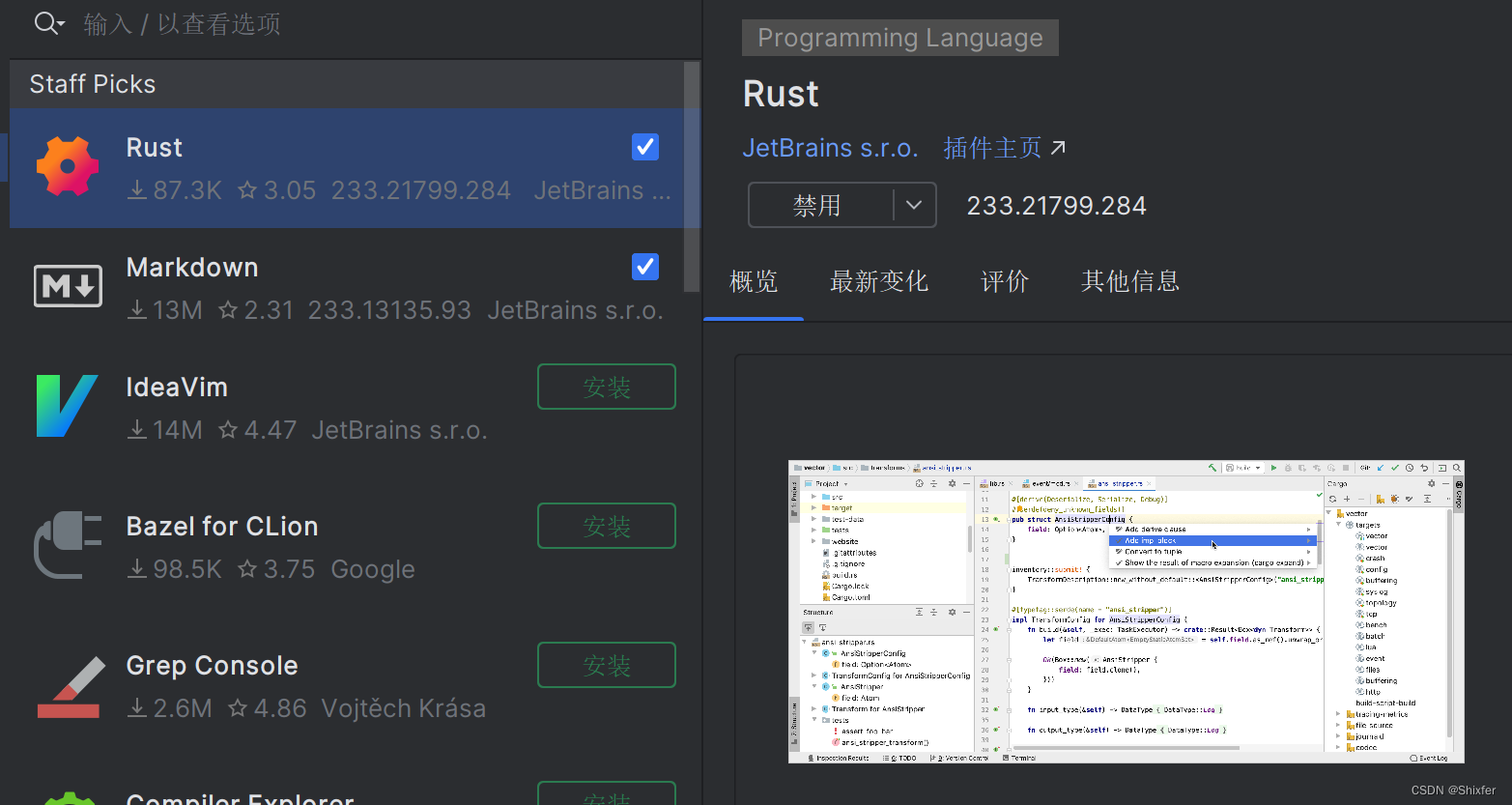Click the external link arrow after 插件主页
The height and width of the screenshot is (805, 1512).
coord(1058,148)
